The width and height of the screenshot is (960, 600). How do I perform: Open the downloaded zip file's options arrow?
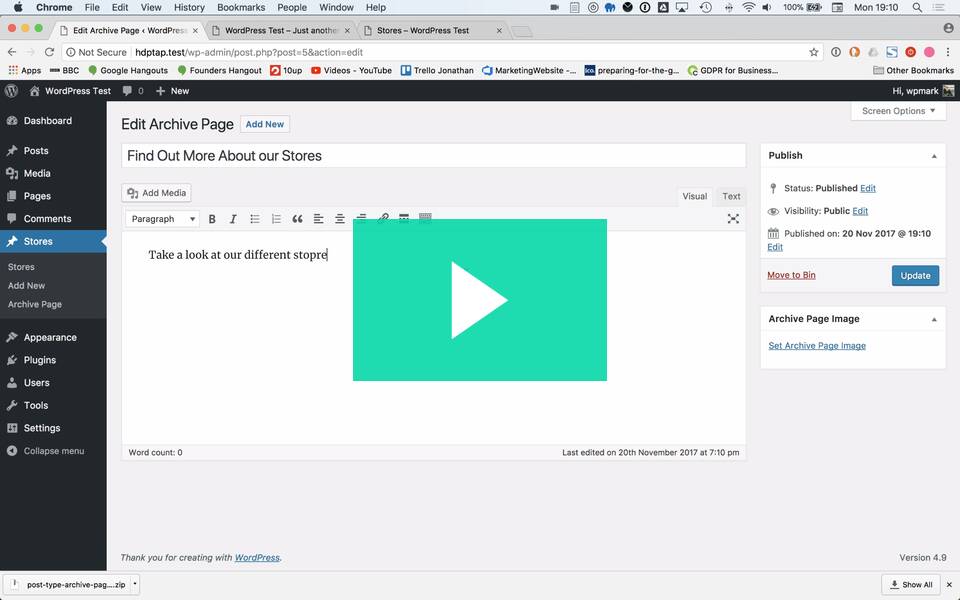click(x=135, y=584)
